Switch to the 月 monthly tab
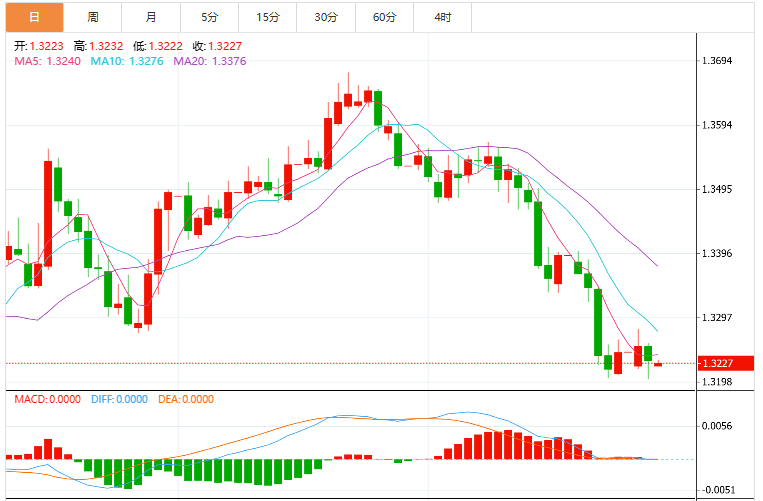Image resolution: width=763 pixels, height=501 pixels. [151, 18]
